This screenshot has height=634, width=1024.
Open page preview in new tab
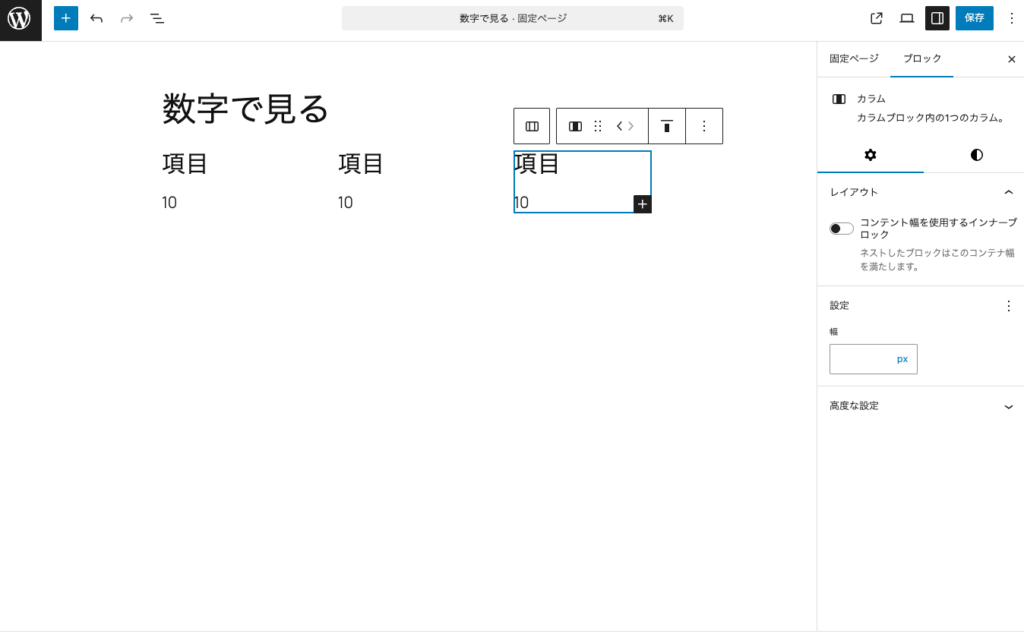pyautogui.click(x=877, y=18)
